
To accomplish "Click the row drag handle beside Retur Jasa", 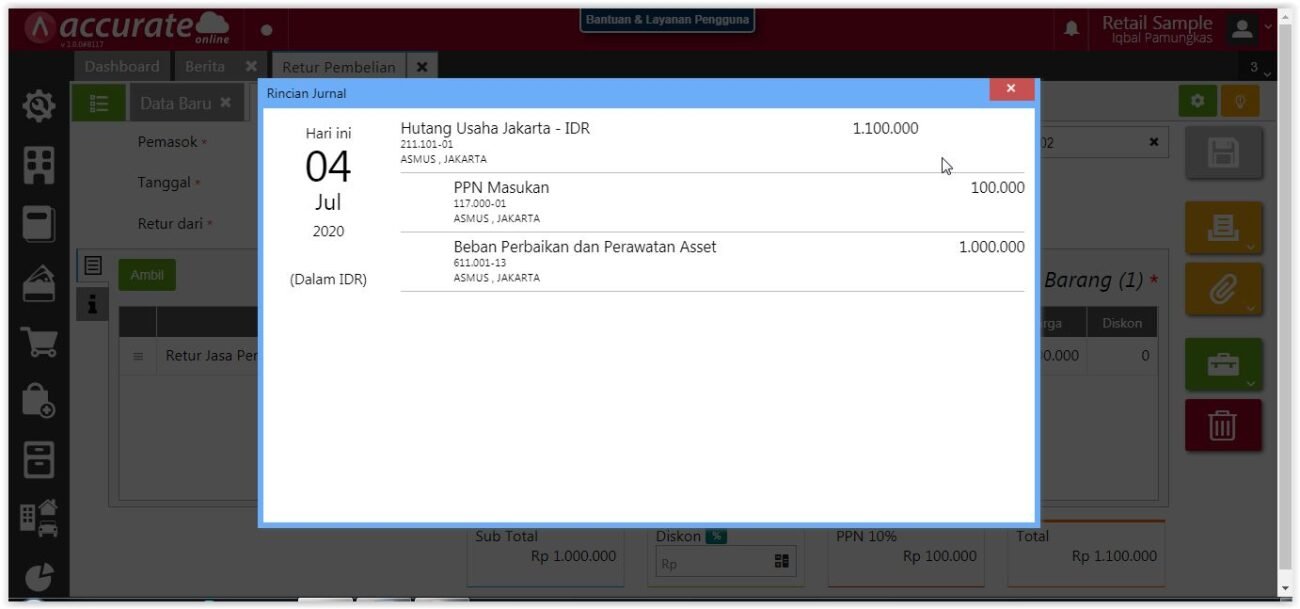I will click(x=138, y=356).
